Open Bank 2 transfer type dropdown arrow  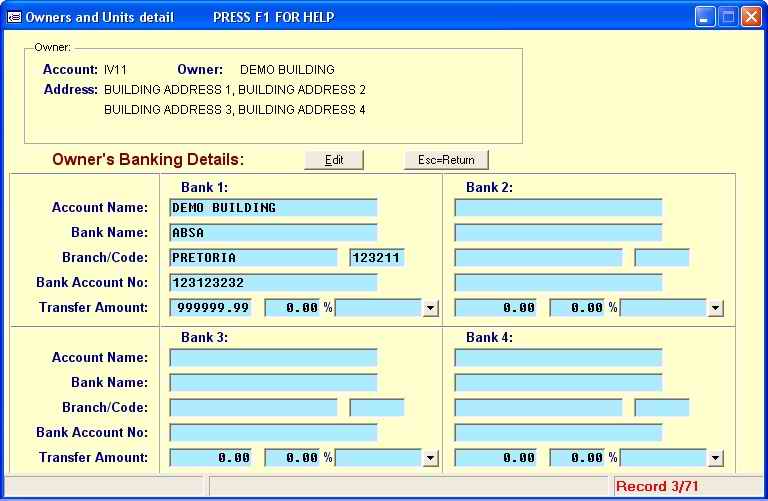[716, 308]
